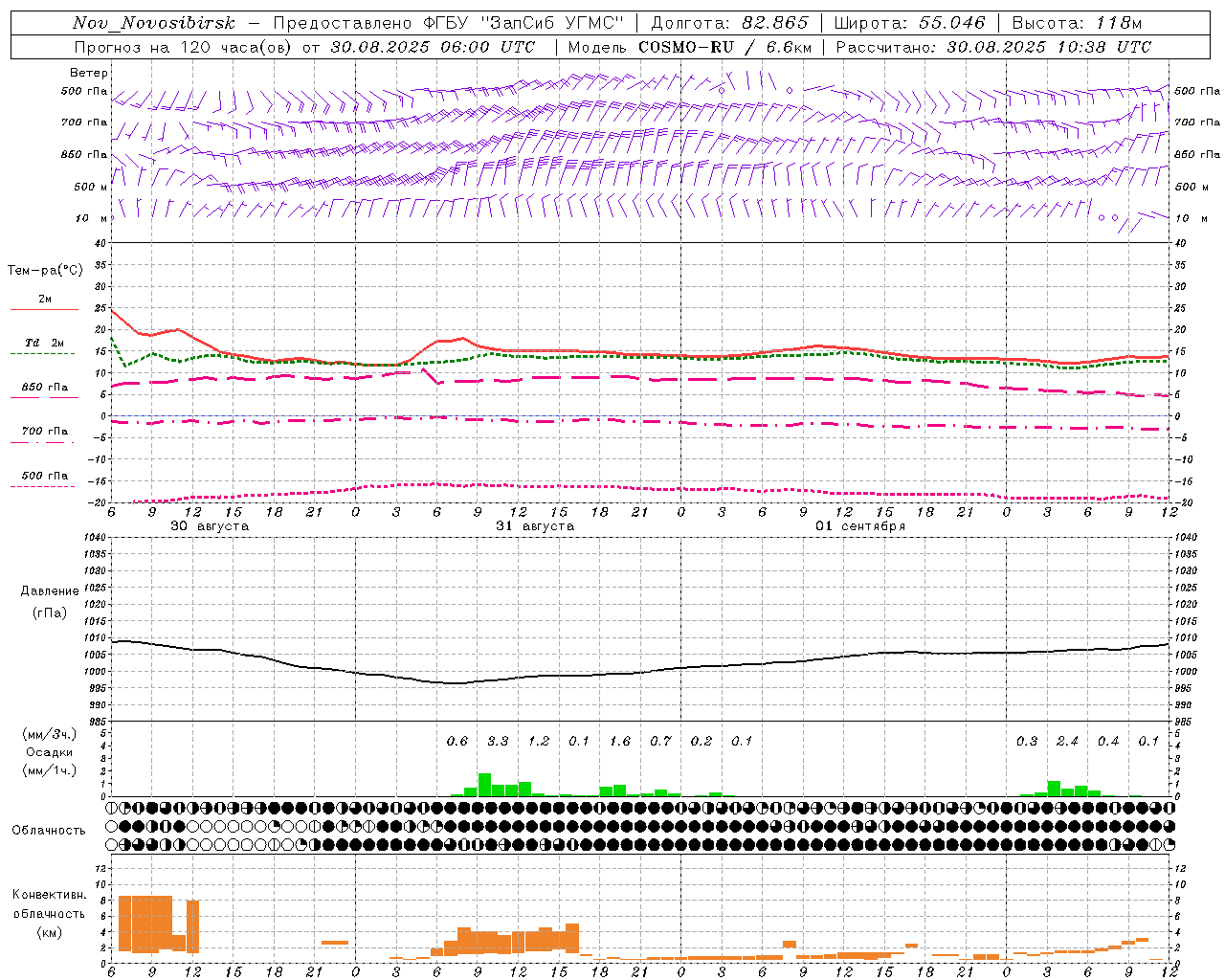Click the tallest green precipitation bar
Image resolution: width=1225 pixels, height=980 pixels.
(484, 785)
